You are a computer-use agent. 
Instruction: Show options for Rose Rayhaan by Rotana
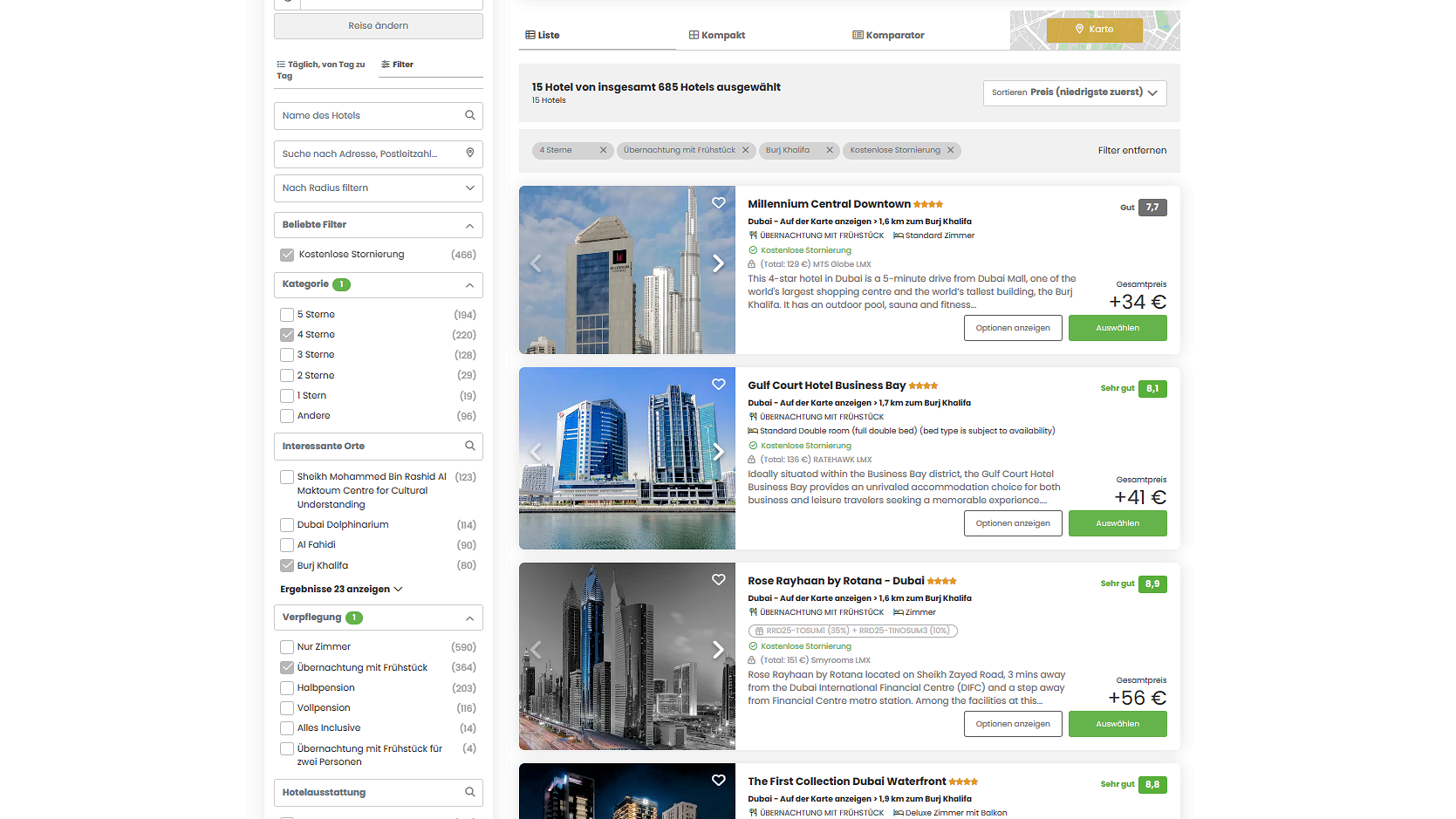[x=1013, y=724]
